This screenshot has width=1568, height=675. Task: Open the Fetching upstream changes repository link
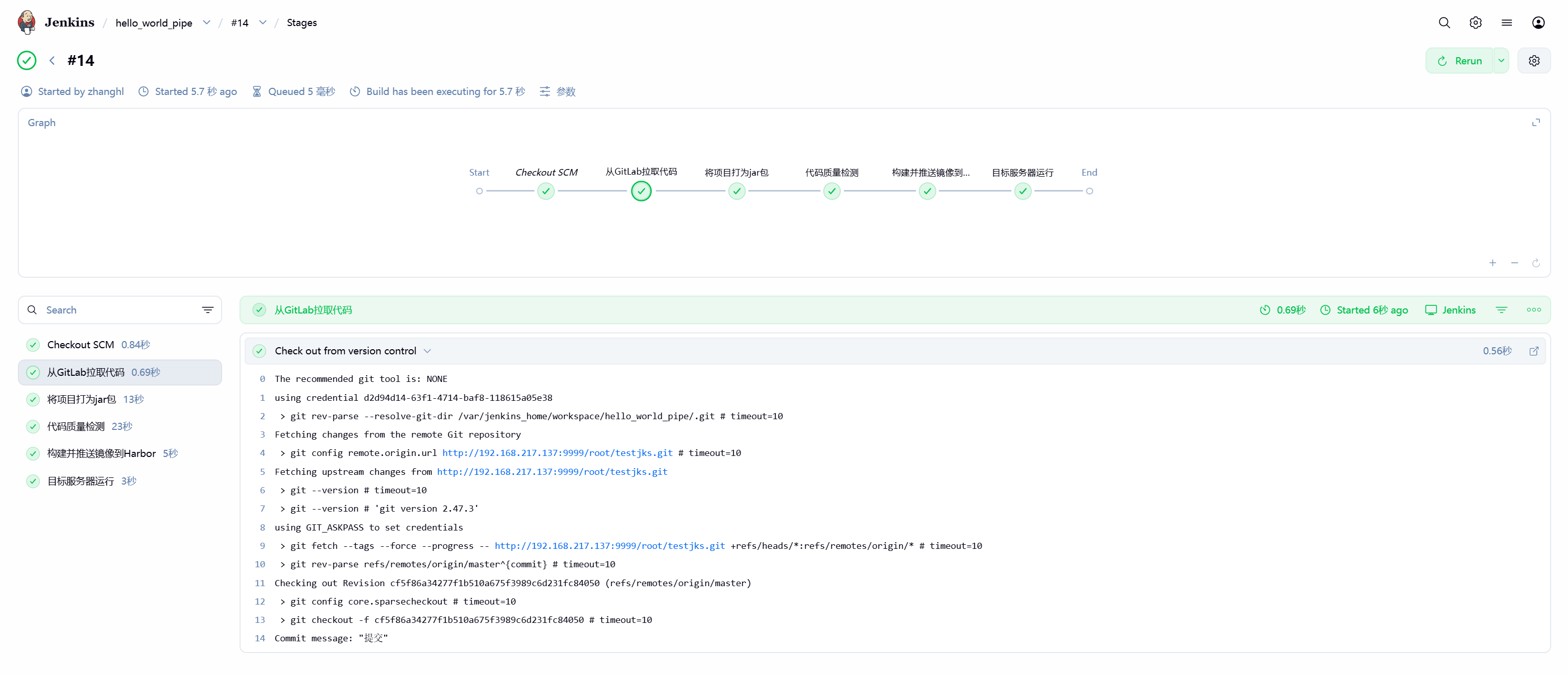[552, 472]
